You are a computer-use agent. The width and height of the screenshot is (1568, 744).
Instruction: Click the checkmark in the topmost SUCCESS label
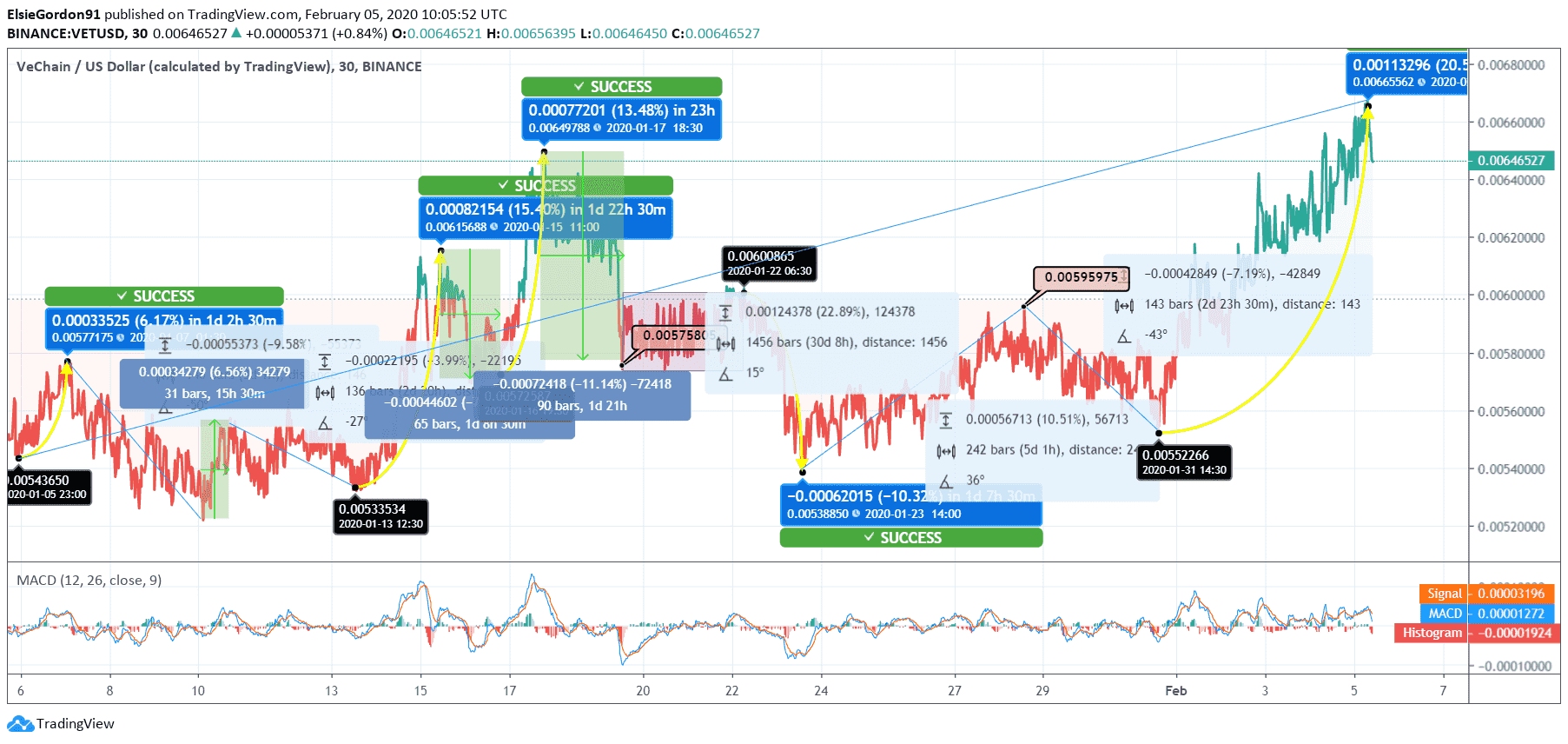(579, 86)
